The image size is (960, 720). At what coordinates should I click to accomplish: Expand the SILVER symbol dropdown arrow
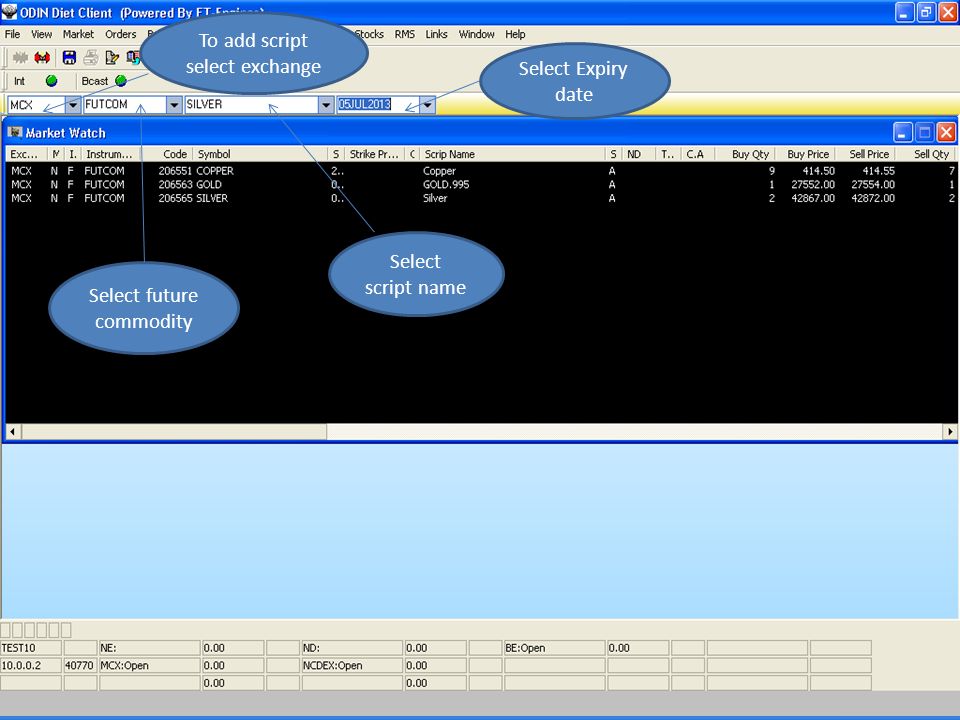point(326,105)
